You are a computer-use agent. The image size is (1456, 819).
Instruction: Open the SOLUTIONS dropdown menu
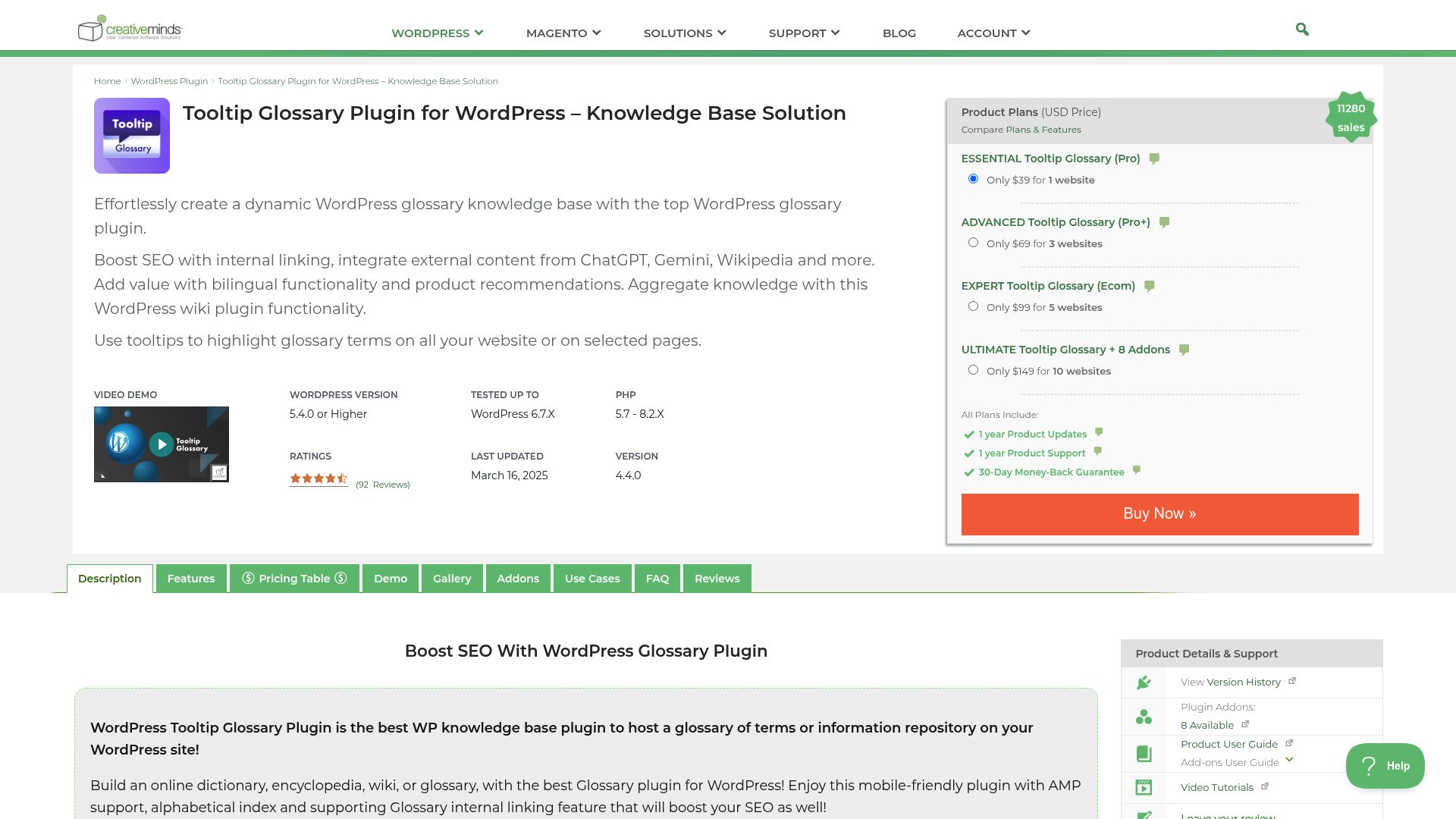tap(684, 33)
